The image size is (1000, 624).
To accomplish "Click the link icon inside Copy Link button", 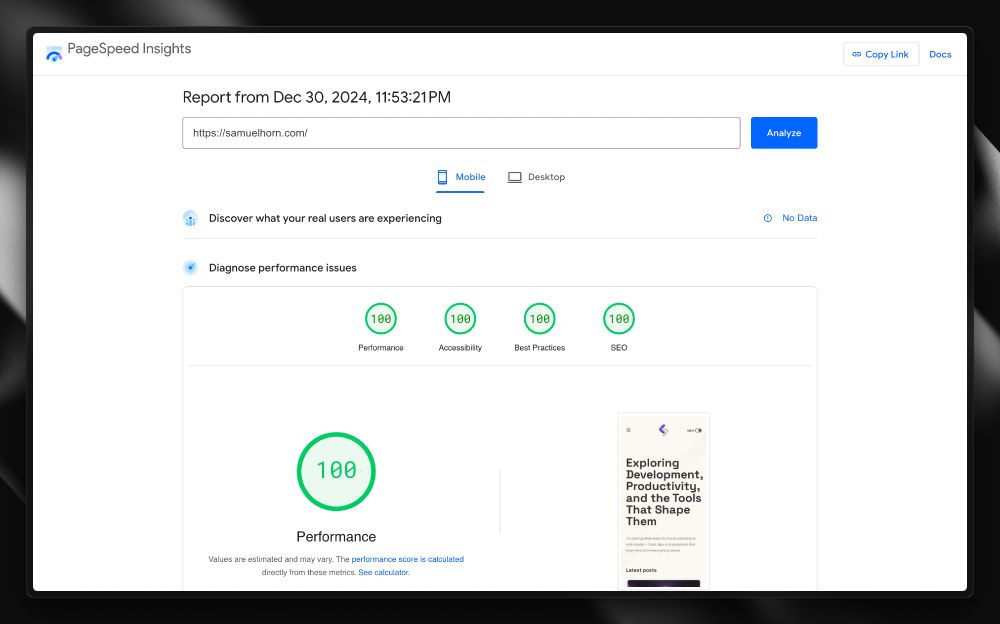I will (857, 54).
